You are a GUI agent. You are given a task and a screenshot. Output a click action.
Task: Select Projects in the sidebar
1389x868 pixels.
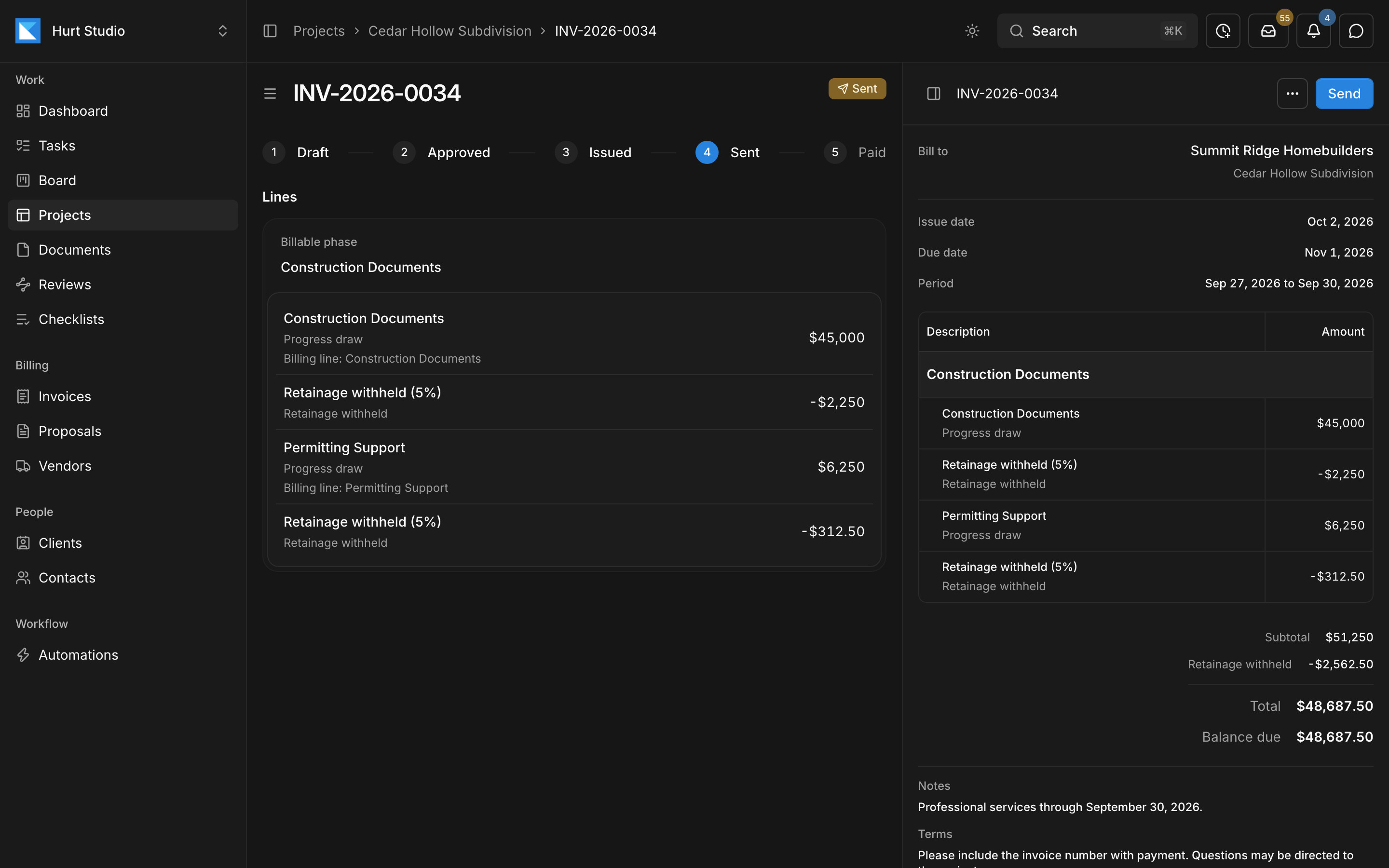[123, 215]
